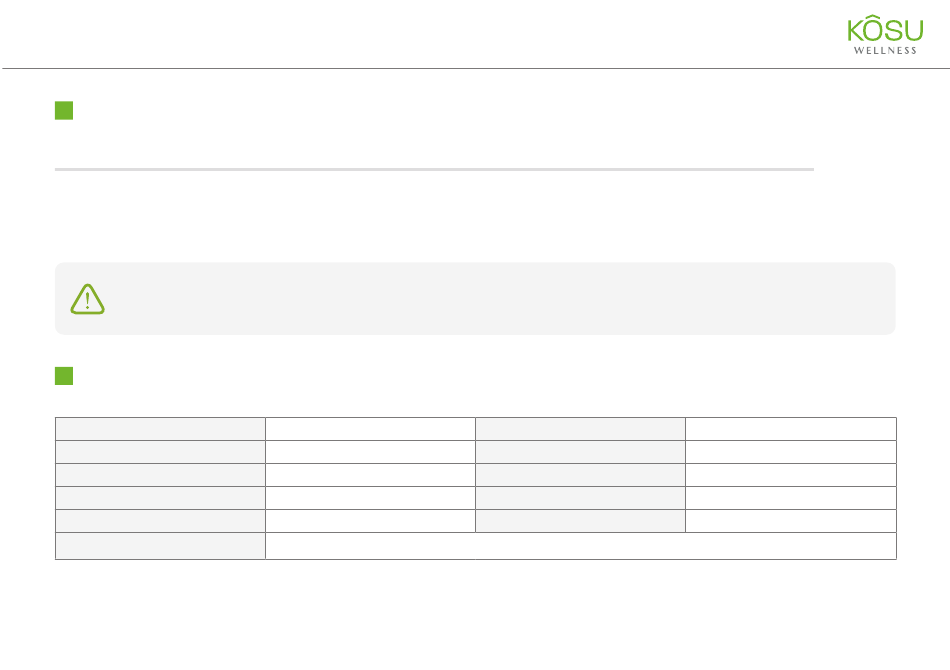This screenshot has width=950, height=670.
Task: Click the WELLNESS text under the logo
Action: (885, 50)
